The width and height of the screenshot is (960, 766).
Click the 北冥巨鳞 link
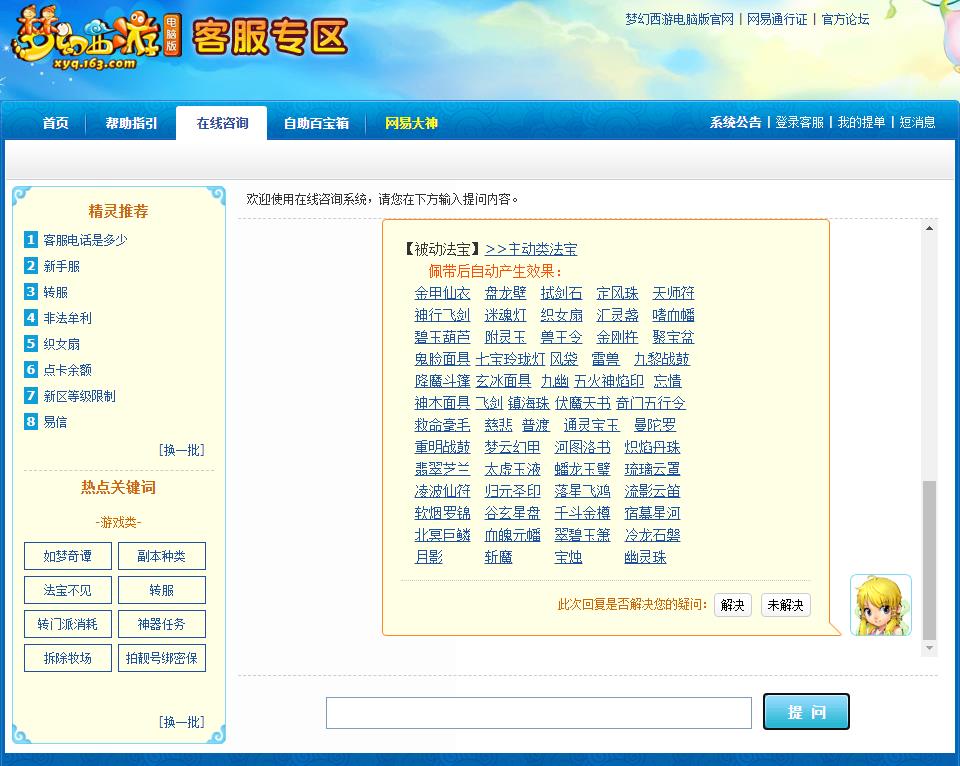point(442,536)
